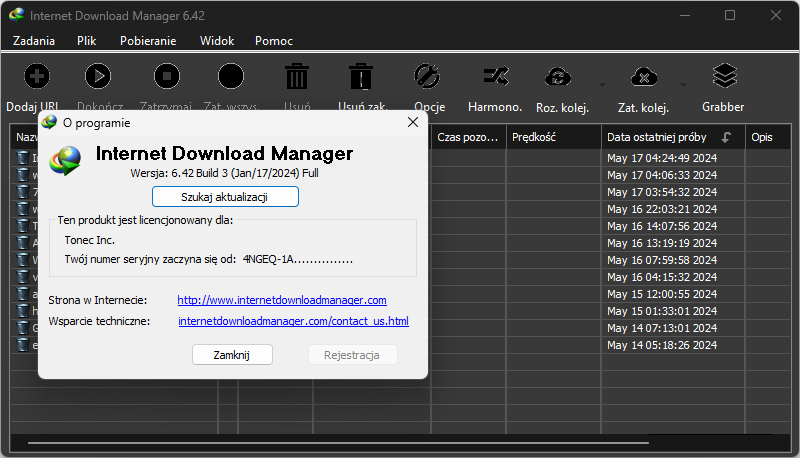Open the contact_us.html support link
Image resolution: width=800 pixels, height=458 pixels.
(x=293, y=321)
